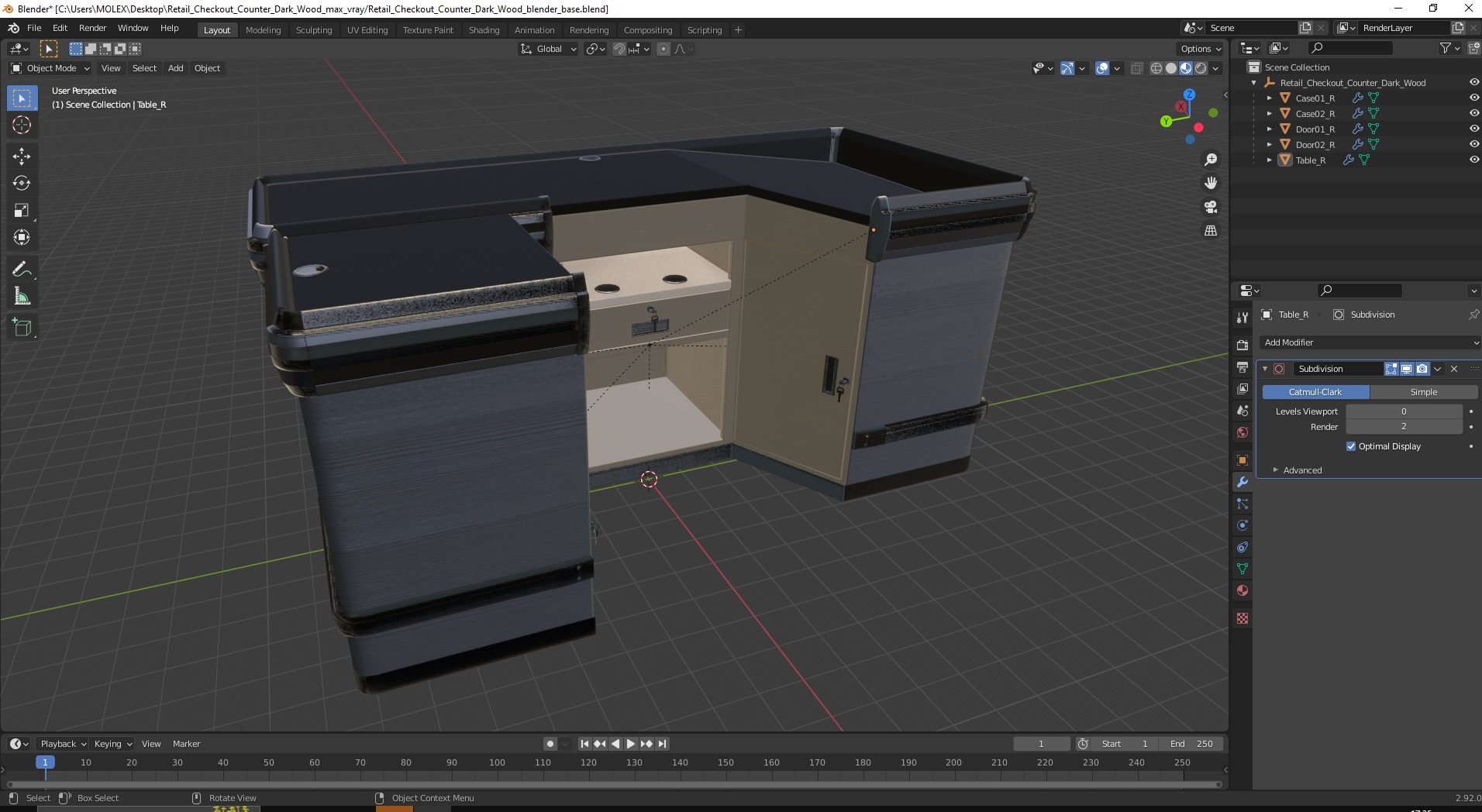1482x812 pixels.
Task: Click the Options button in the viewport header
Action: click(1201, 49)
